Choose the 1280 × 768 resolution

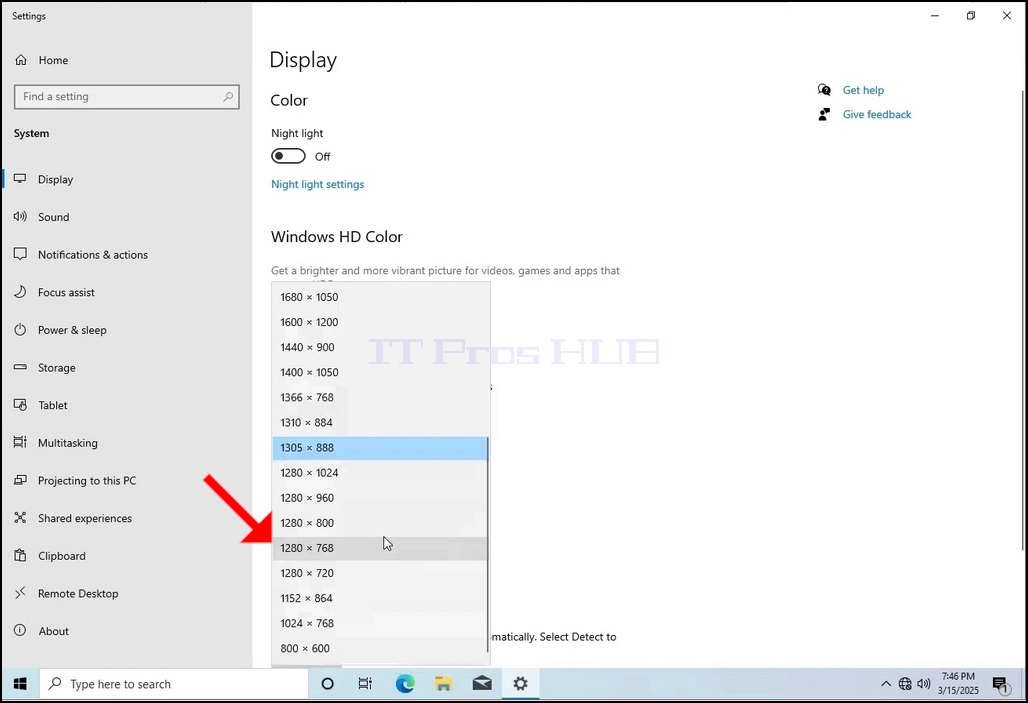point(380,548)
